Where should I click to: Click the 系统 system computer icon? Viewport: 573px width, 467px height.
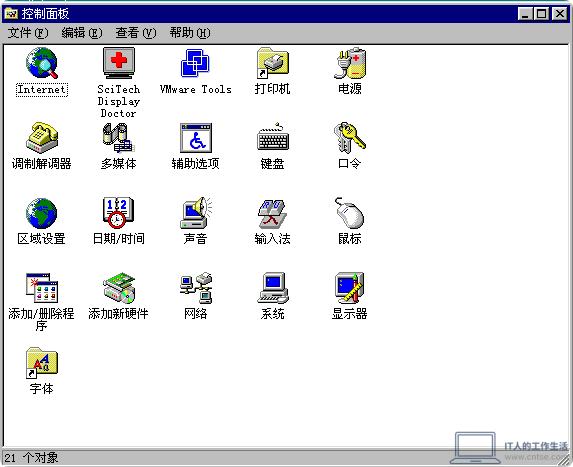[x=273, y=288]
